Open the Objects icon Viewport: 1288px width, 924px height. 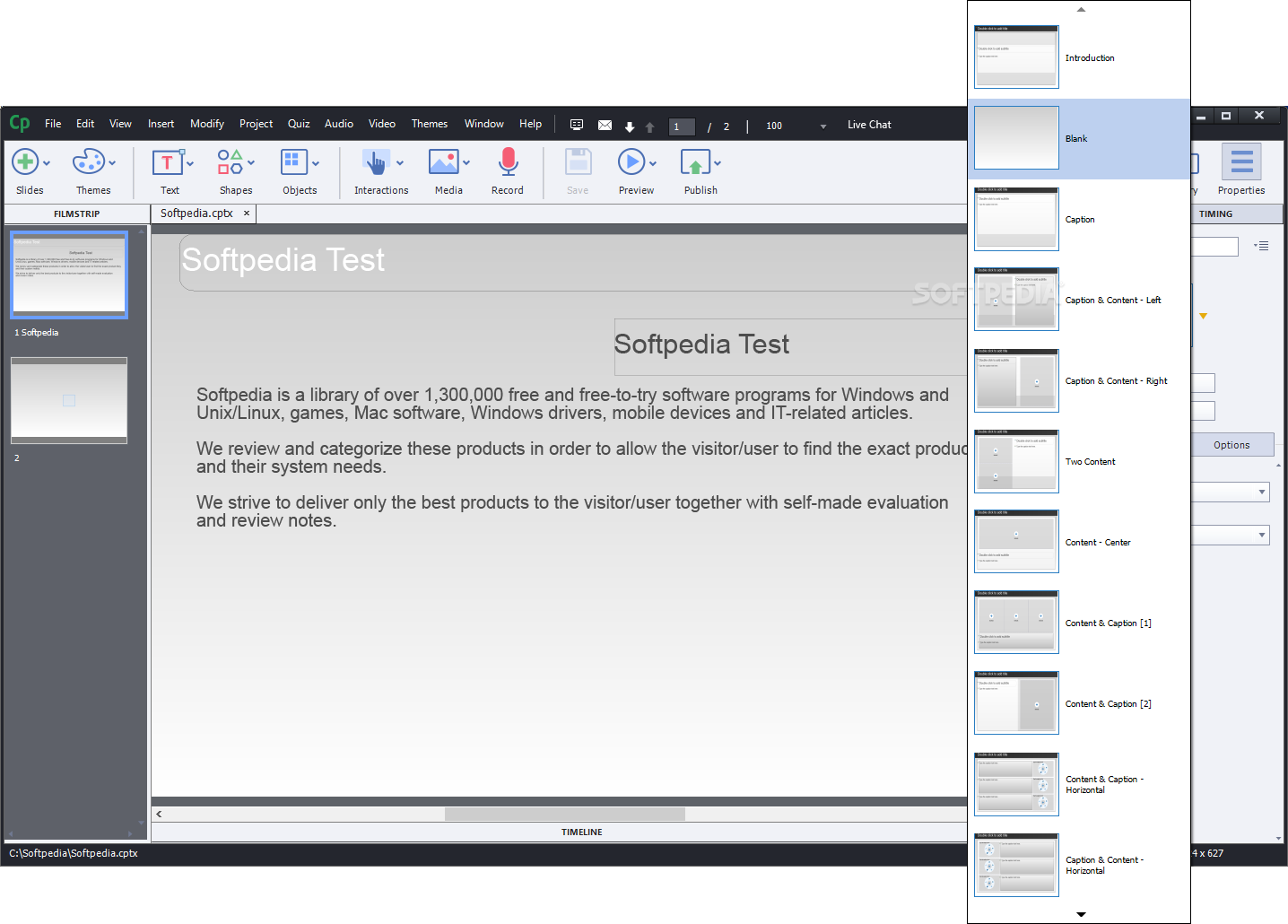pyautogui.click(x=294, y=162)
